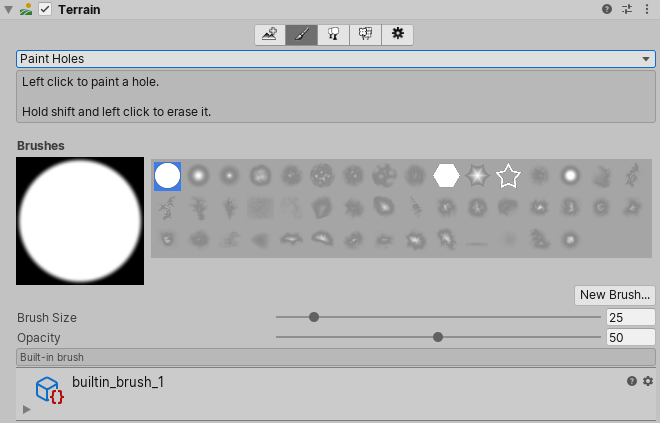Choose the hexagon brush shape

click(x=446, y=176)
